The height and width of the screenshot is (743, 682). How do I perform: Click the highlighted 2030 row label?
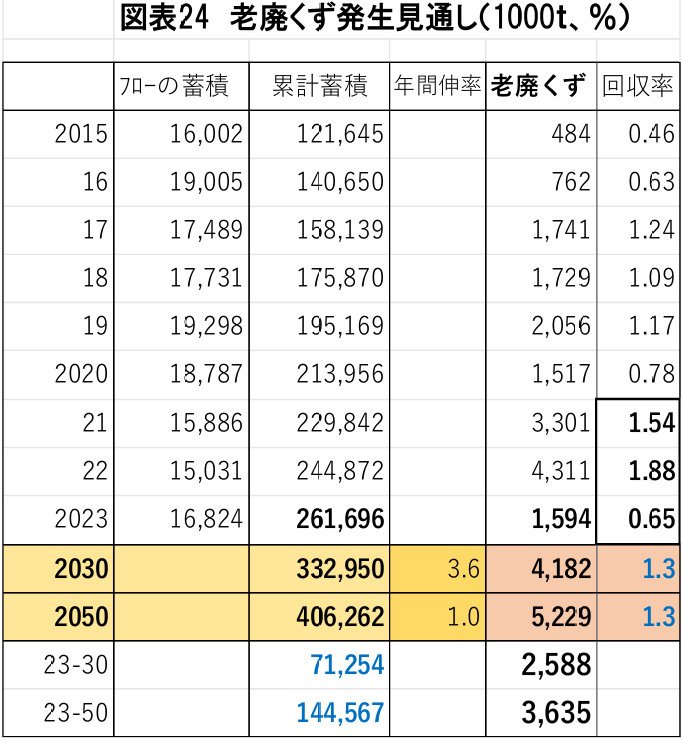tap(58, 569)
